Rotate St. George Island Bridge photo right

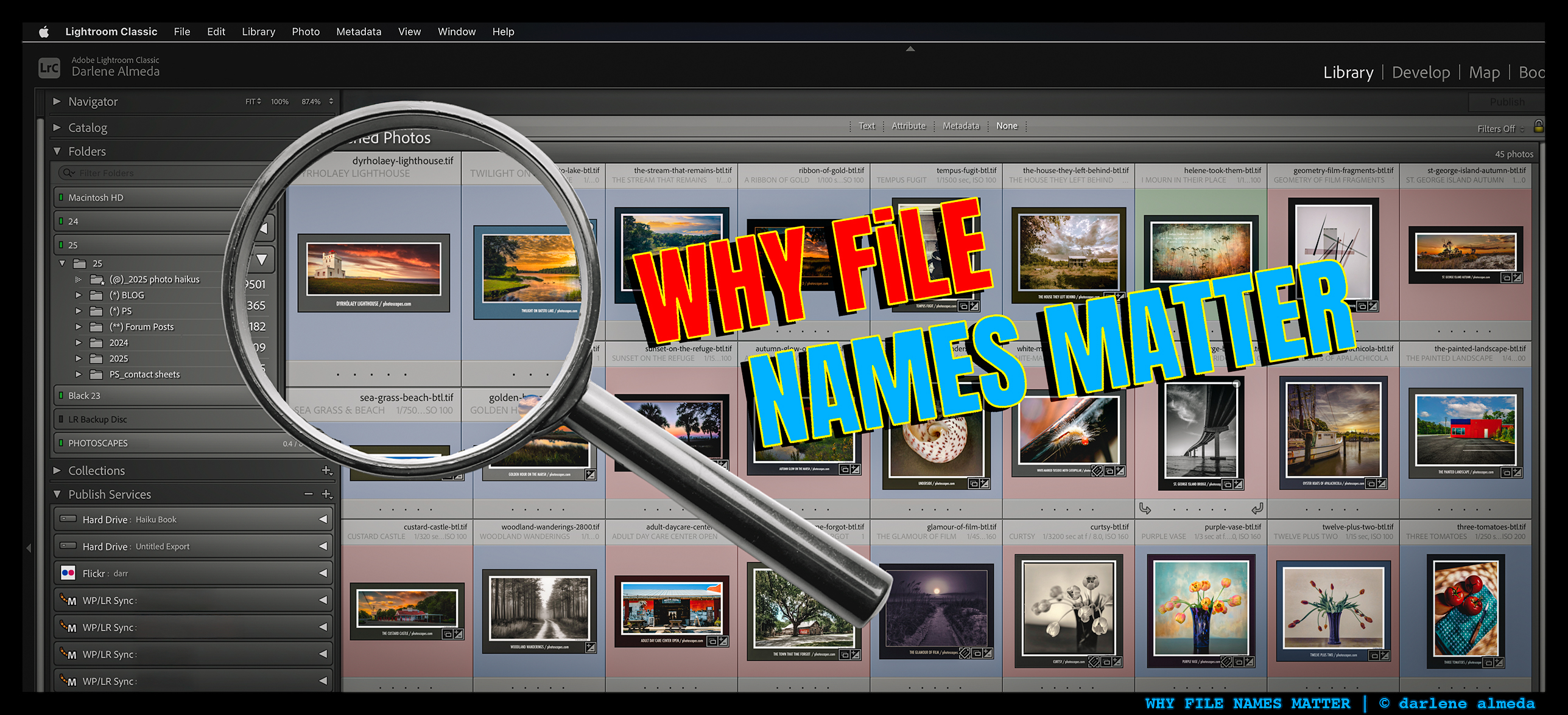pos(1257,508)
